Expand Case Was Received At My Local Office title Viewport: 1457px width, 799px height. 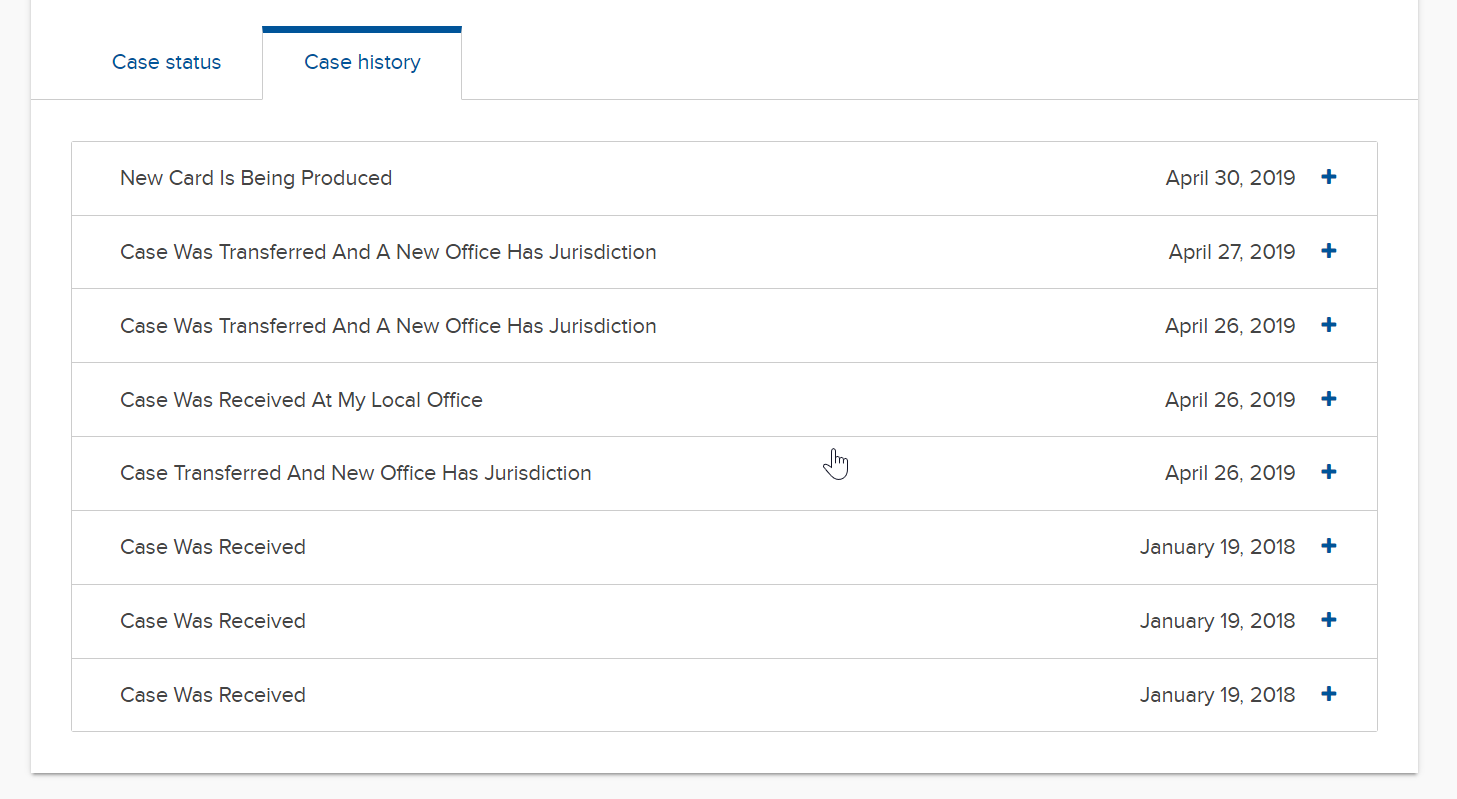tap(301, 400)
